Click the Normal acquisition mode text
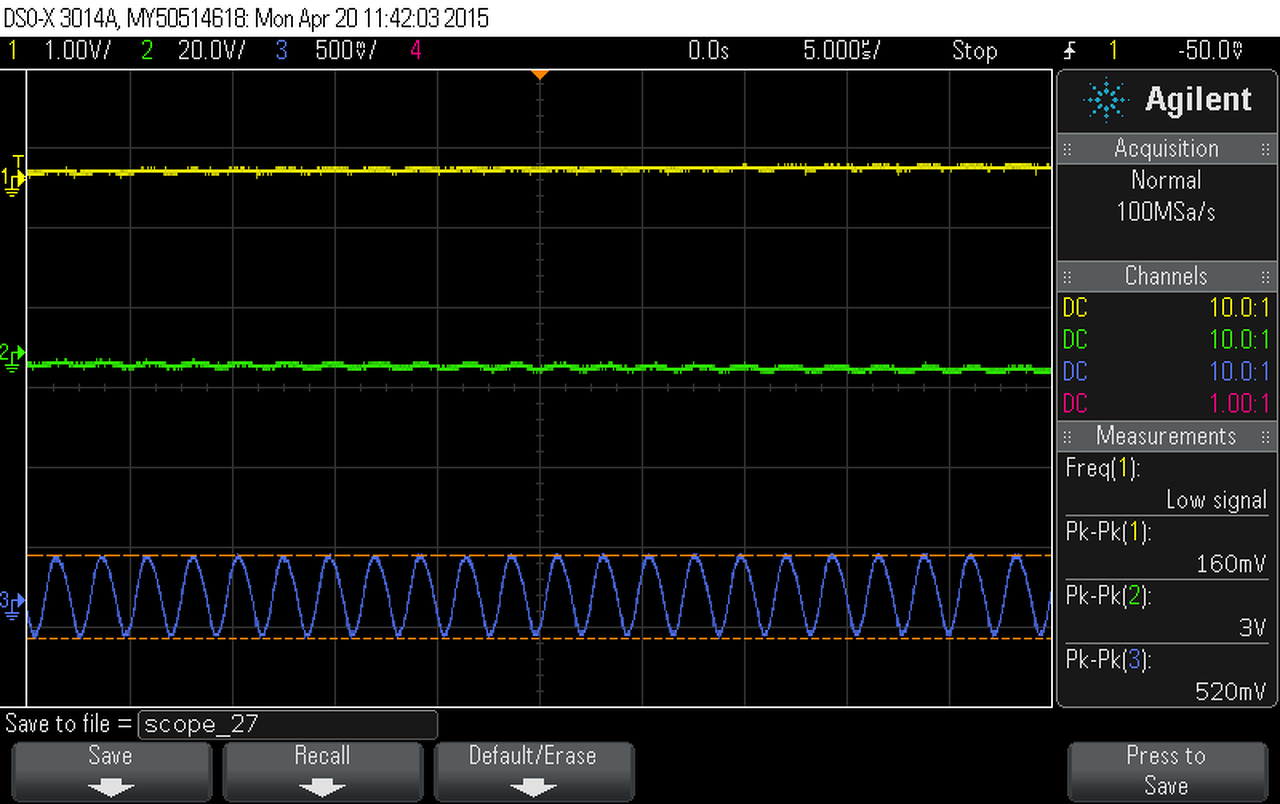Screen dimensions: 1280x804 (x=1166, y=180)
